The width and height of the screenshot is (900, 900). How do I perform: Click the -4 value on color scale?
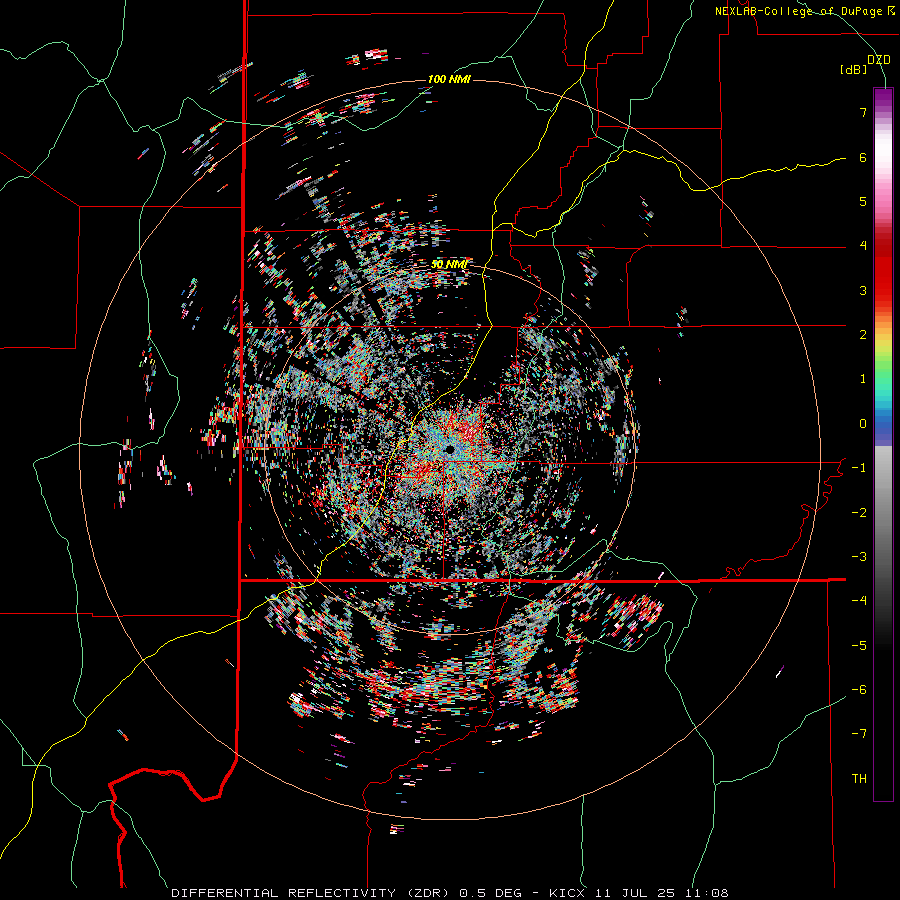(x=859, y=601)
